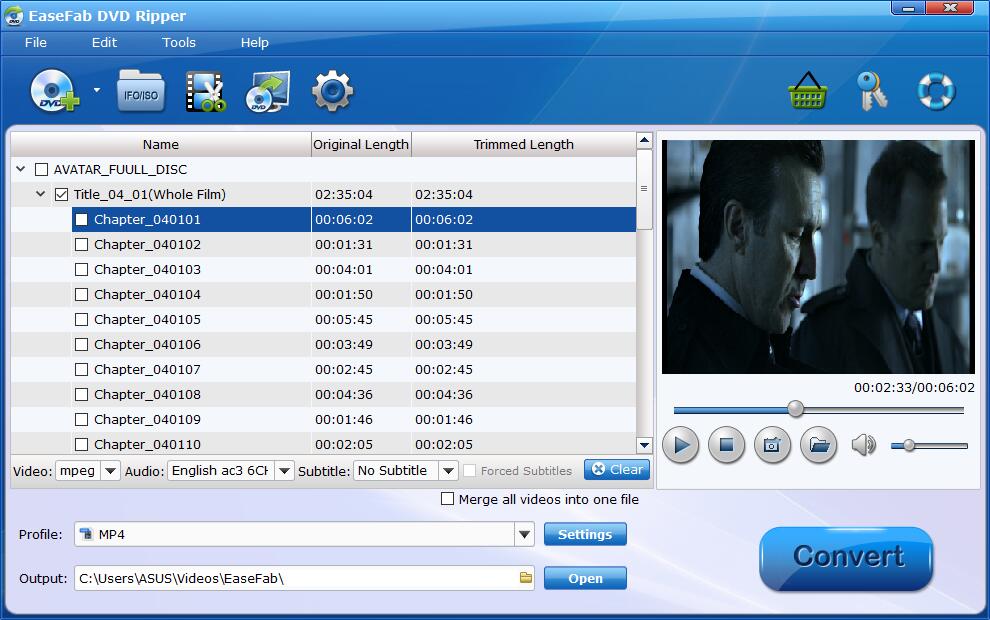Screen dimensions: 990x620
Task: Click the 00:02:33/00:06:02 playback time
Action: [914, 387]
